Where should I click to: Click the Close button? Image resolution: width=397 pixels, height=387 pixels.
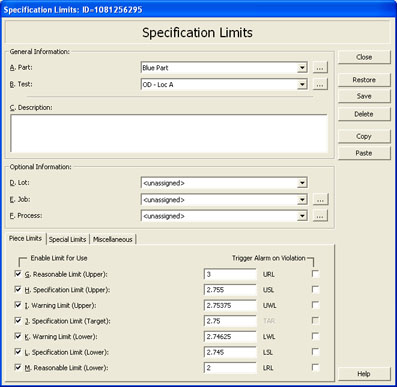point(364,57)
